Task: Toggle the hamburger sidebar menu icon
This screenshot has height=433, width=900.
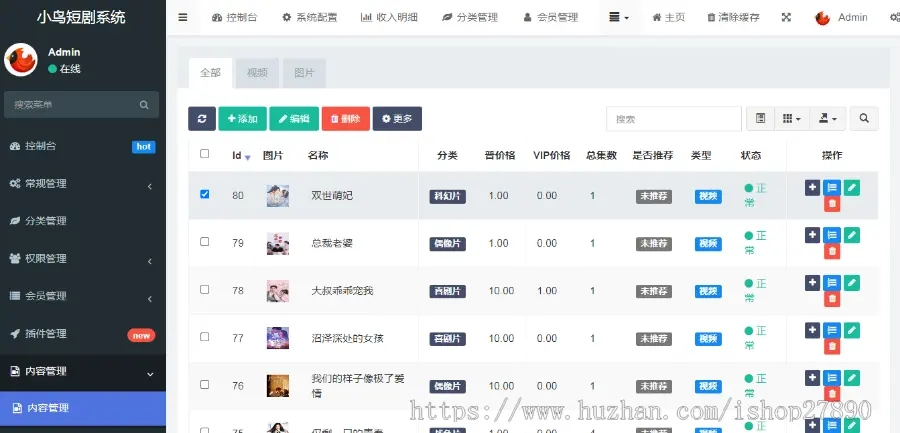Action: point(183,17)
